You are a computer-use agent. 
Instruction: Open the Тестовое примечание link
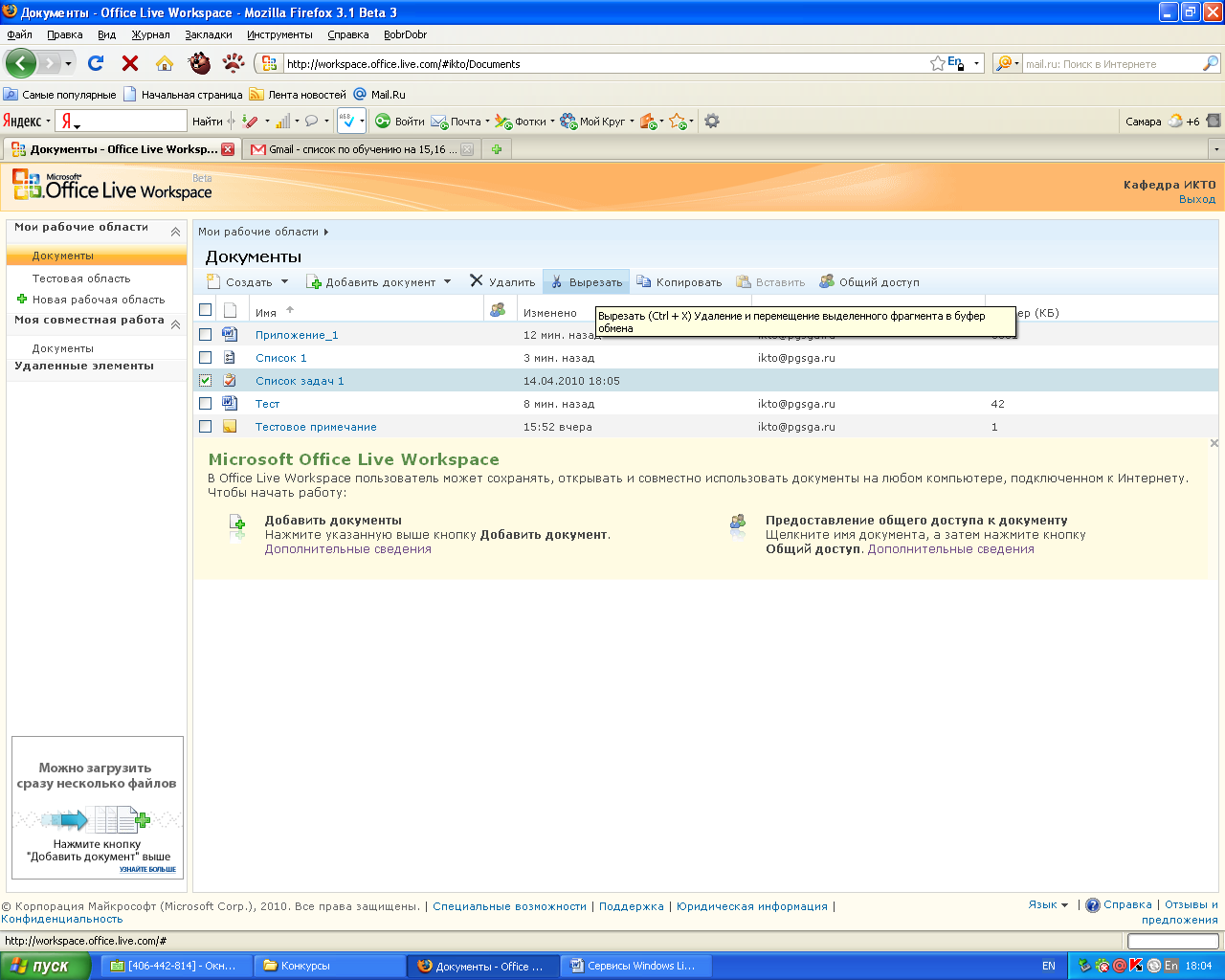tap(316, 427)
